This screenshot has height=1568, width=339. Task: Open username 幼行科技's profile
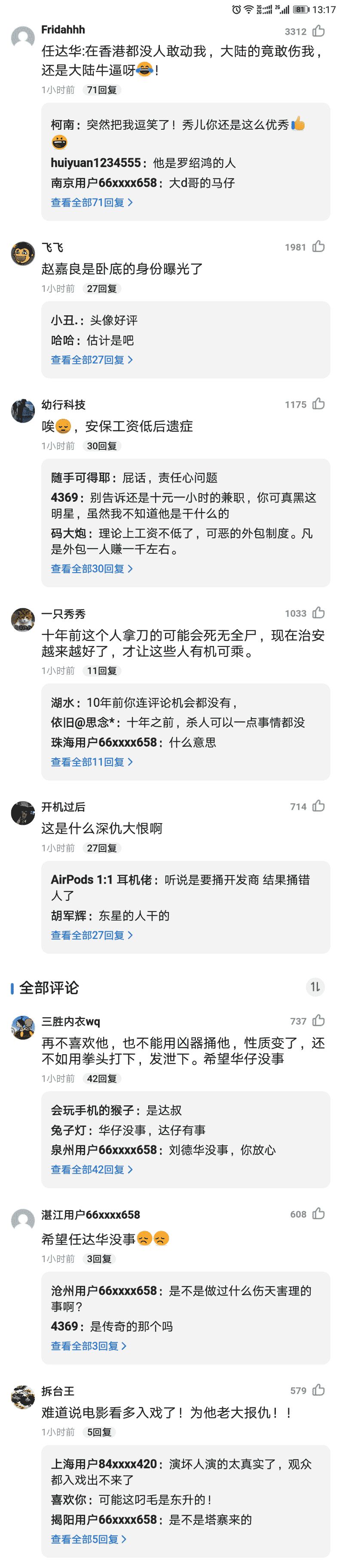tap(63, 405)
